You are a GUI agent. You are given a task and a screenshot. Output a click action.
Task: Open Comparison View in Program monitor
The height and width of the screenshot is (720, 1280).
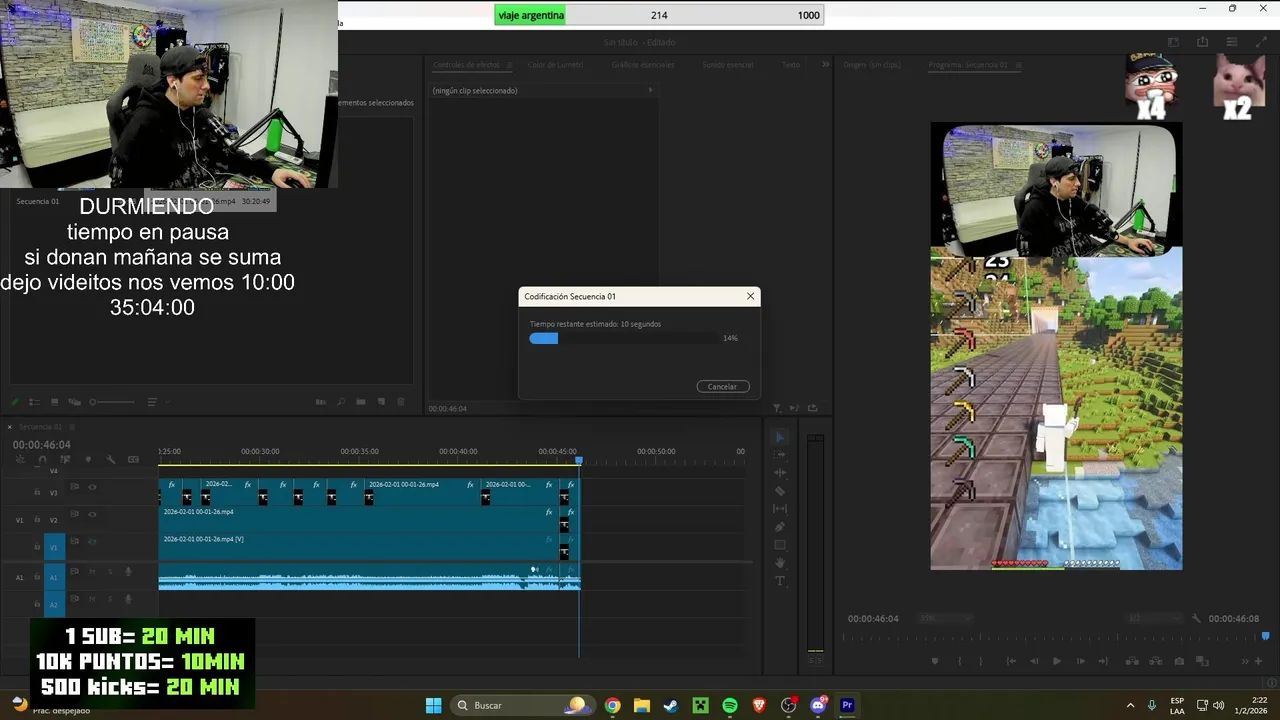tap(1203, 661)
